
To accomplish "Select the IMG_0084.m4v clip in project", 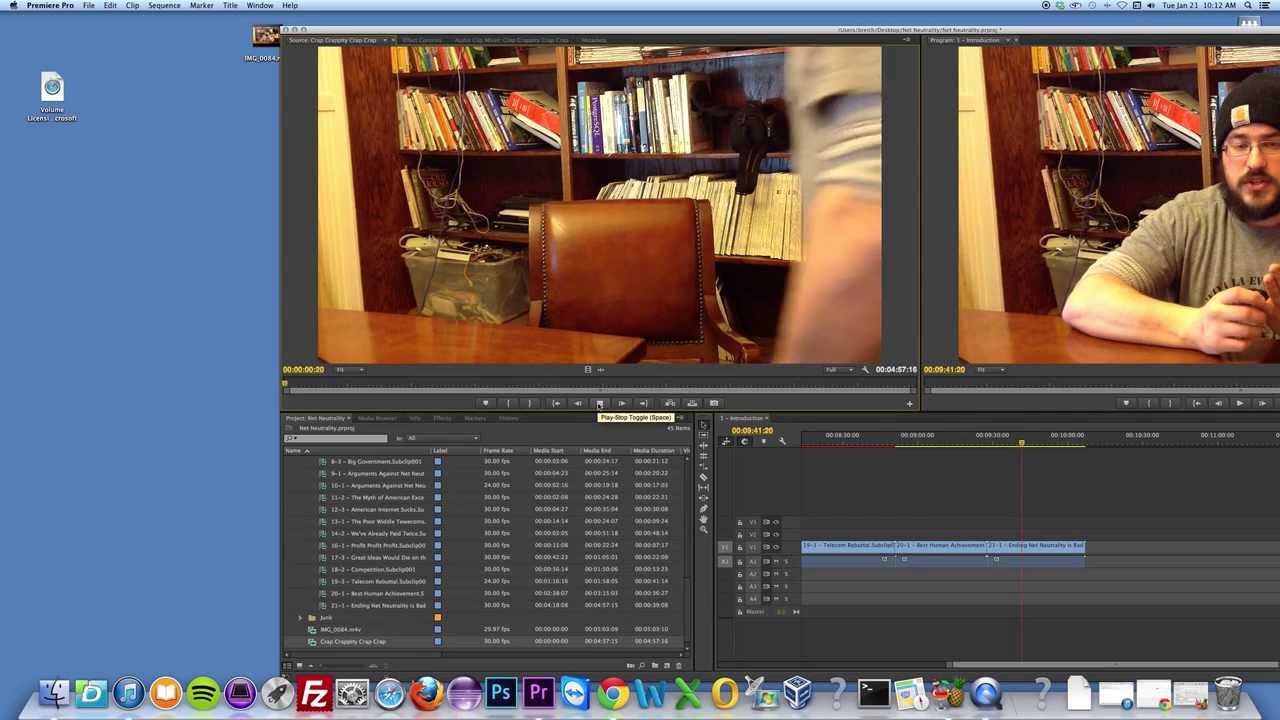I will pos(340,630).
